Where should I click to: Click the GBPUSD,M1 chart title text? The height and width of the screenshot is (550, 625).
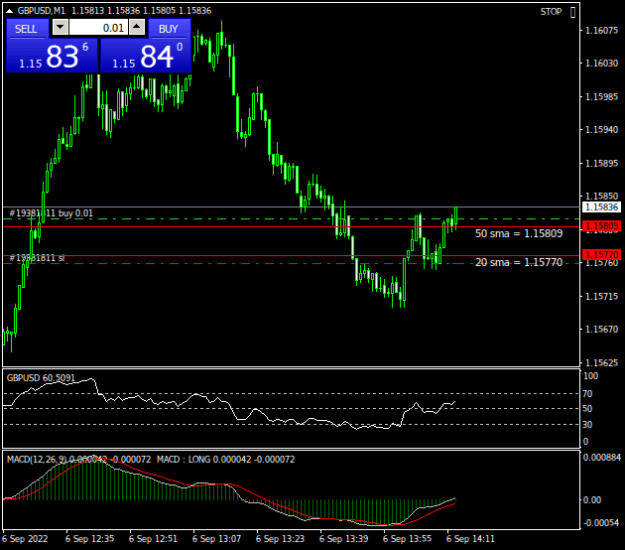point(41,11)
